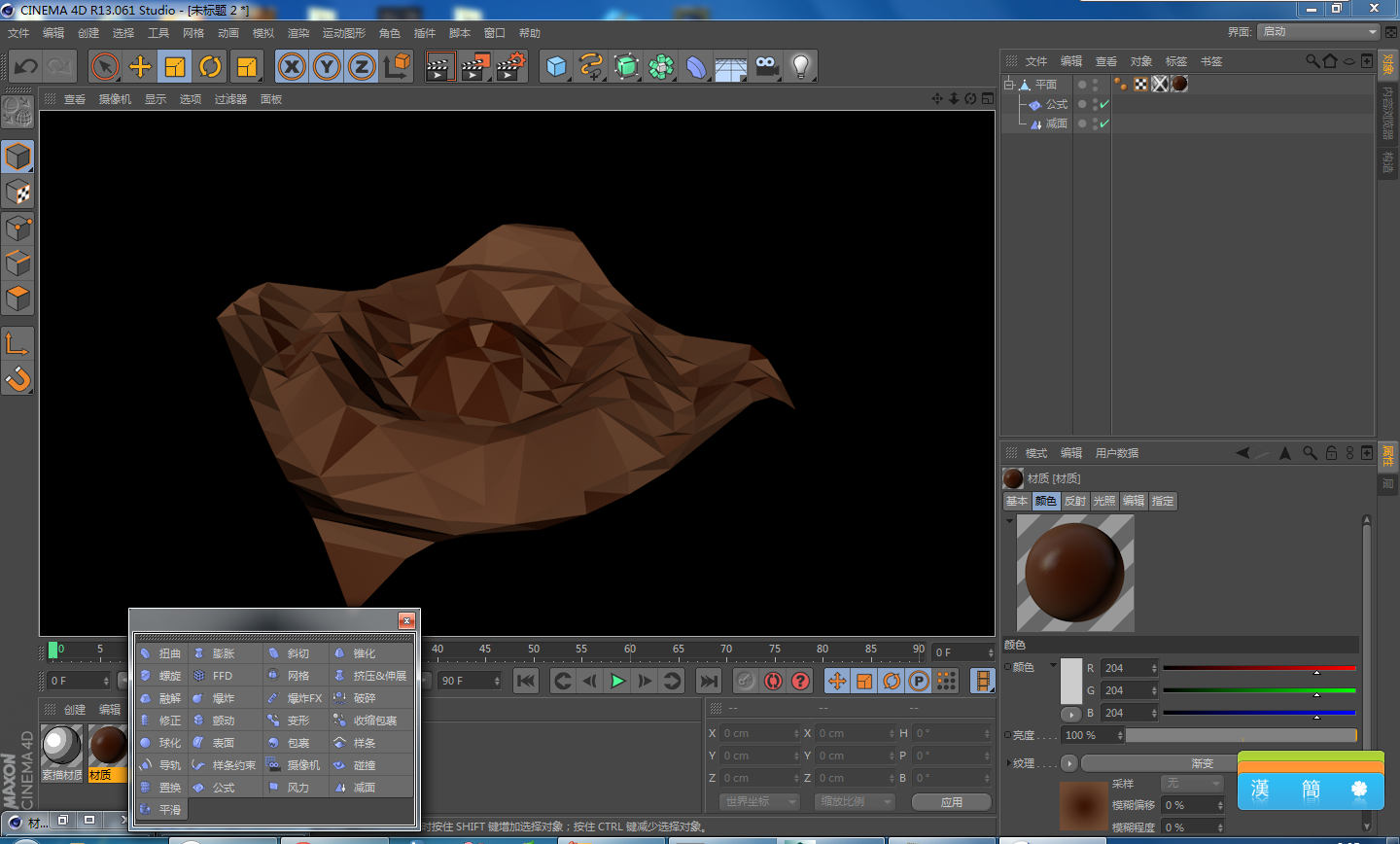Image resolution: width=1400 pixels, height=844 pixels.
Task: Render the current view with first clapperboard
Action: point(439,66)
